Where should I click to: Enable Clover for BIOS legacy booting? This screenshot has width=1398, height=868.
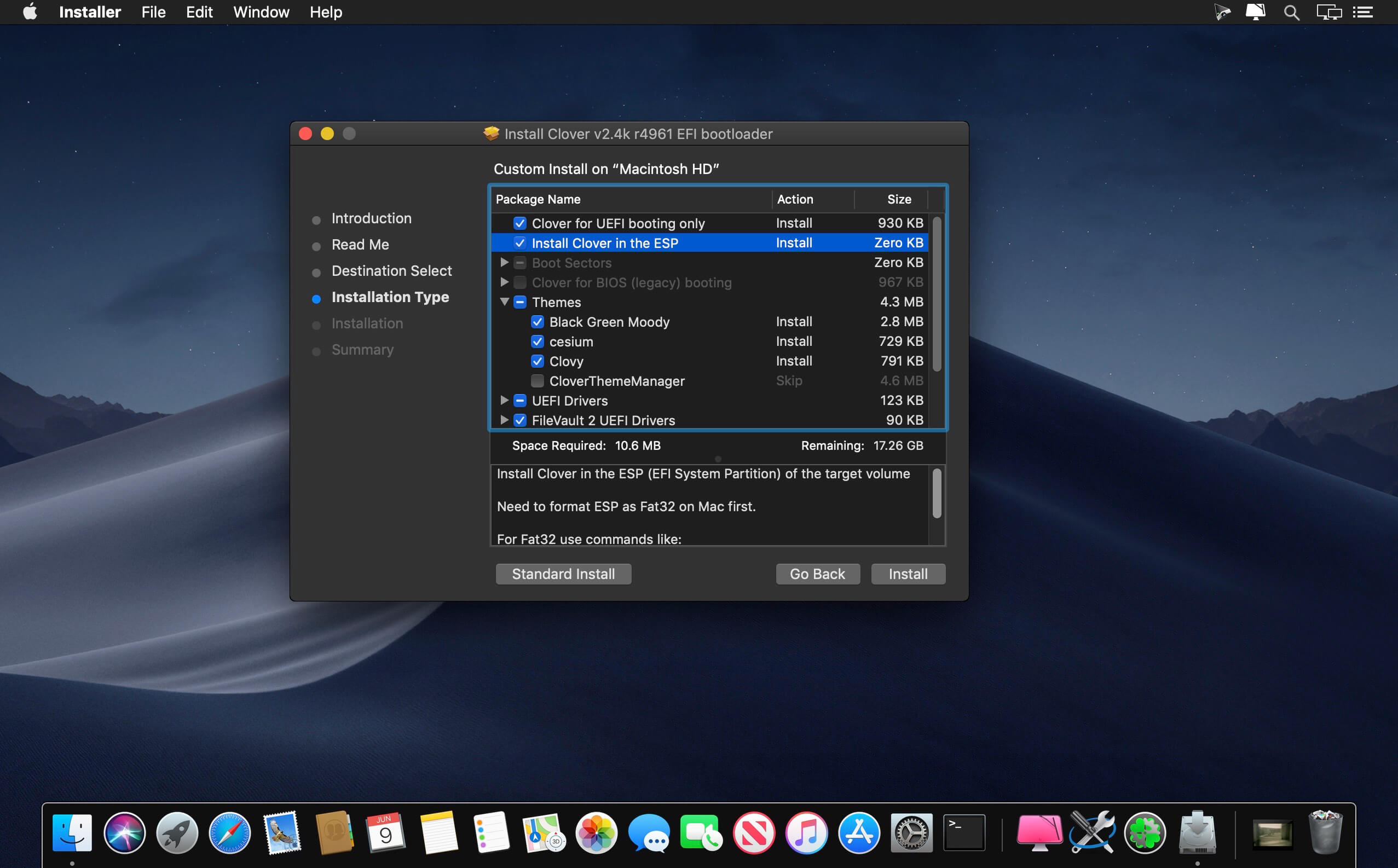pyautogui.click(x=520, y=282)
